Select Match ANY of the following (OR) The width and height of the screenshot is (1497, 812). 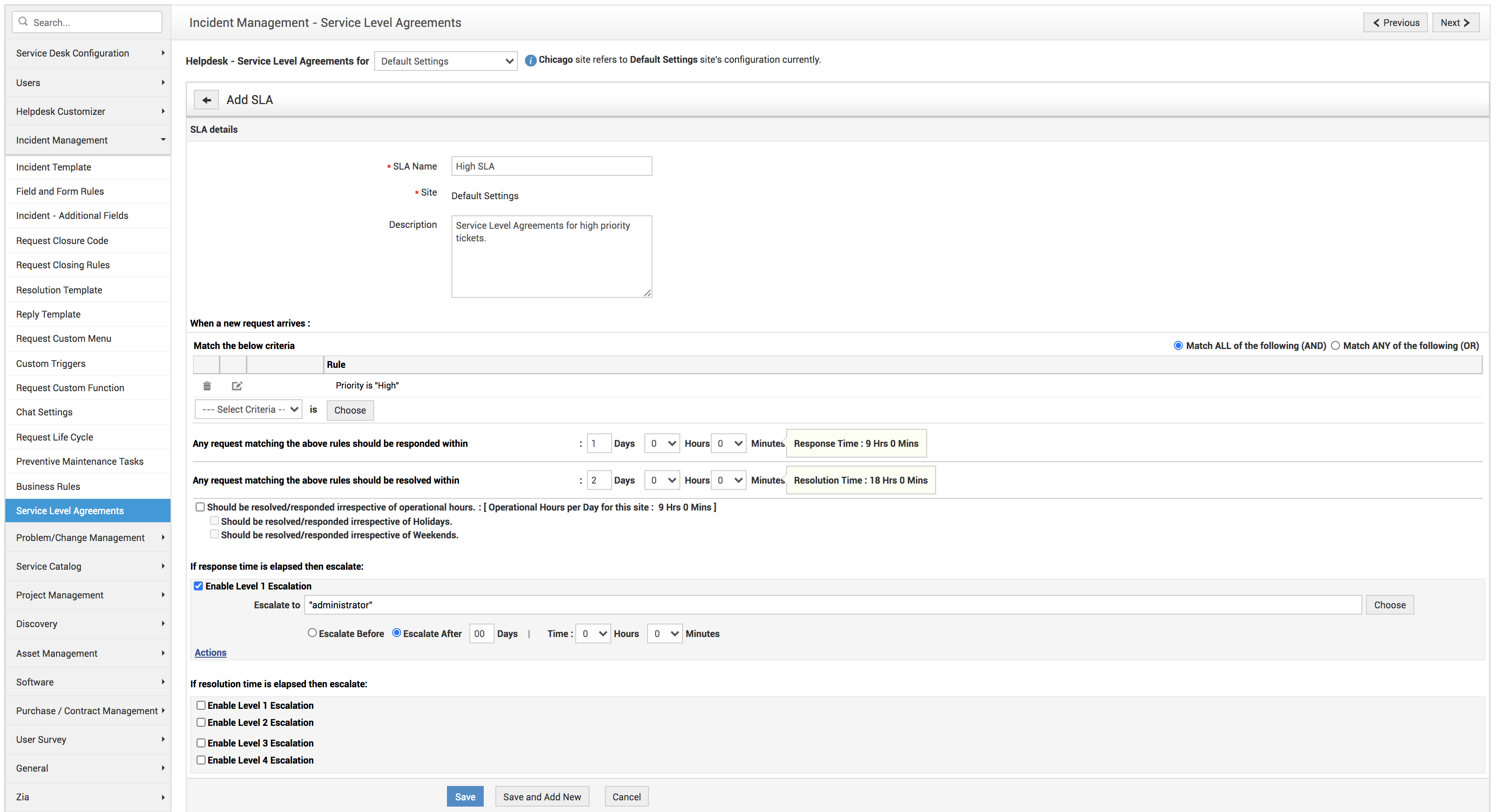point(1335,345)
